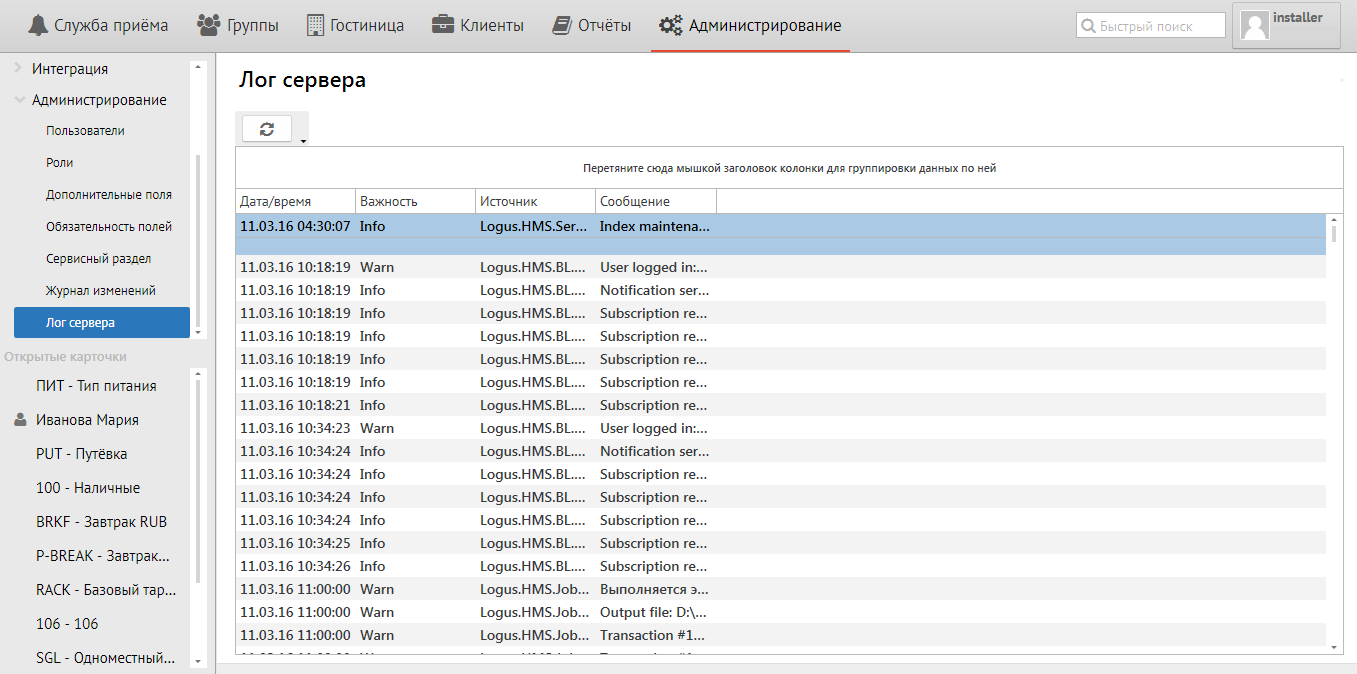Open the Иванова Мария card
The image size is (1357, 674).
point(87,420)
